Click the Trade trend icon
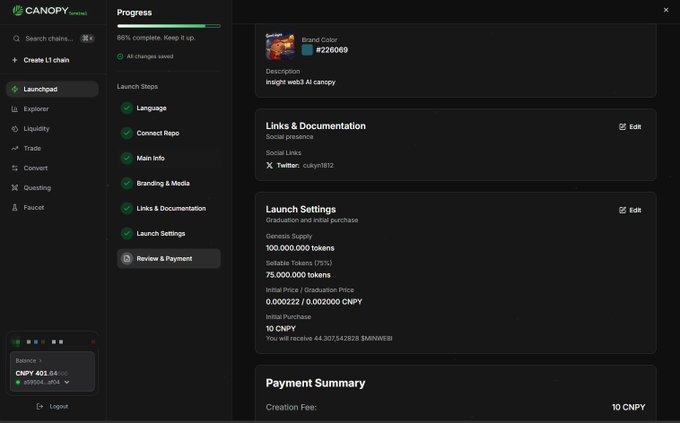Screen dimensions: 680x423 tap(14, 148)
